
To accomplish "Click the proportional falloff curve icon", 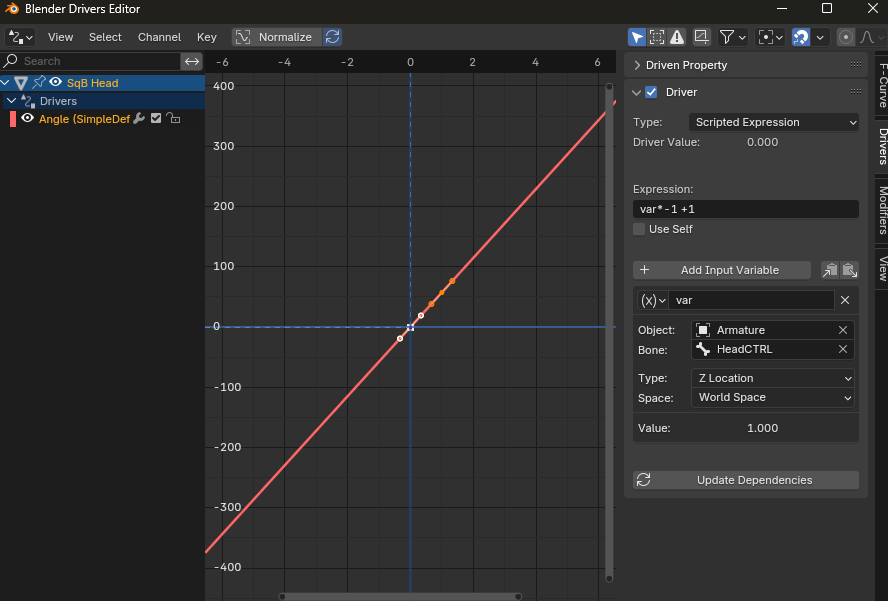I will click(x=867, y=37).
